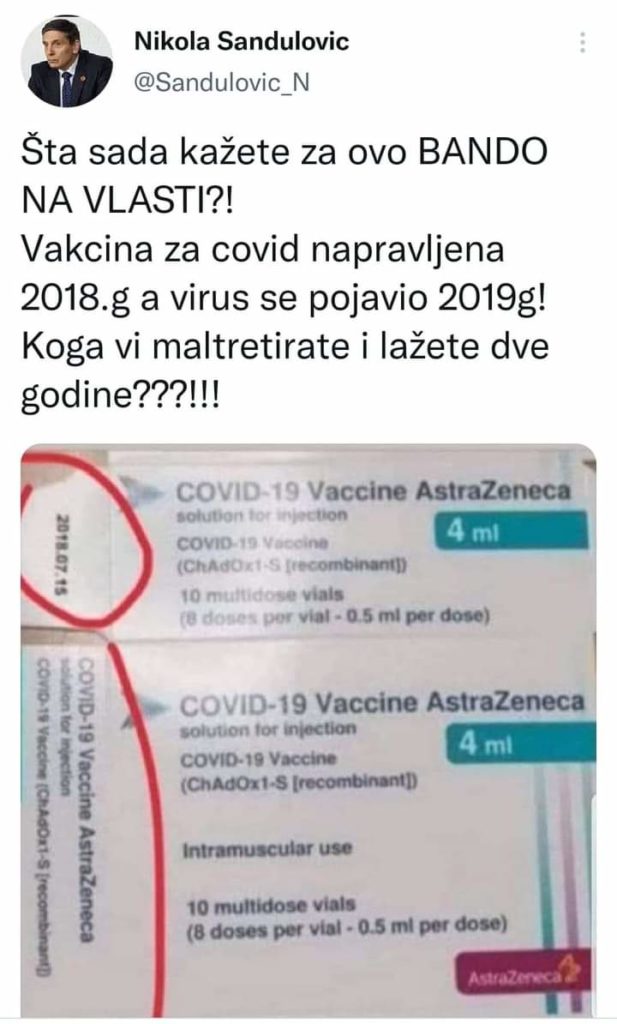Tap the tweet line 'Vakcina za covid napravljena'
617x1024 pixels.
(262, 249)
